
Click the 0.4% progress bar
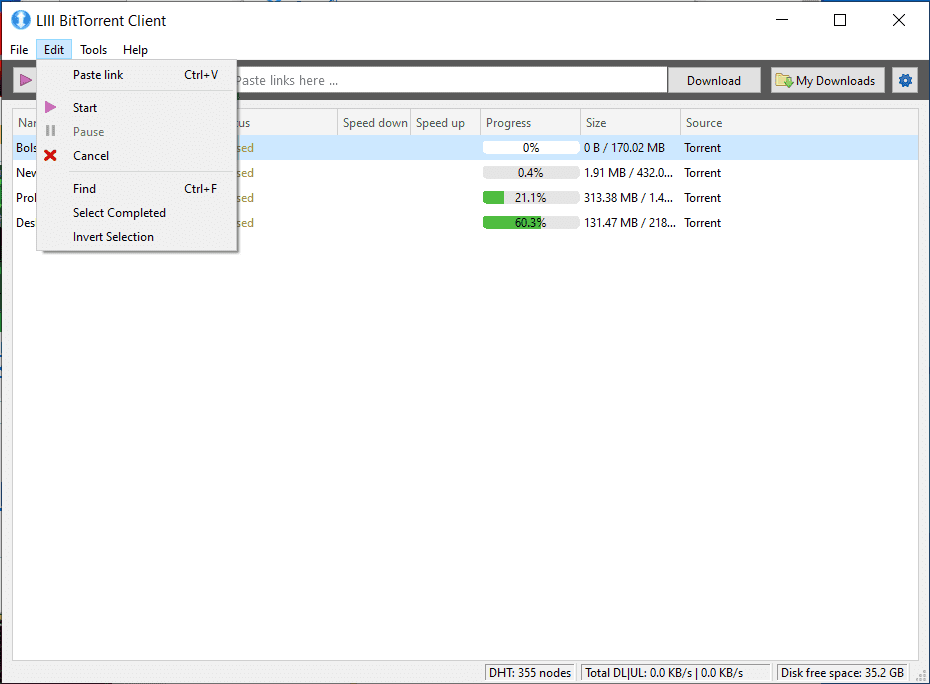(531, 173)
